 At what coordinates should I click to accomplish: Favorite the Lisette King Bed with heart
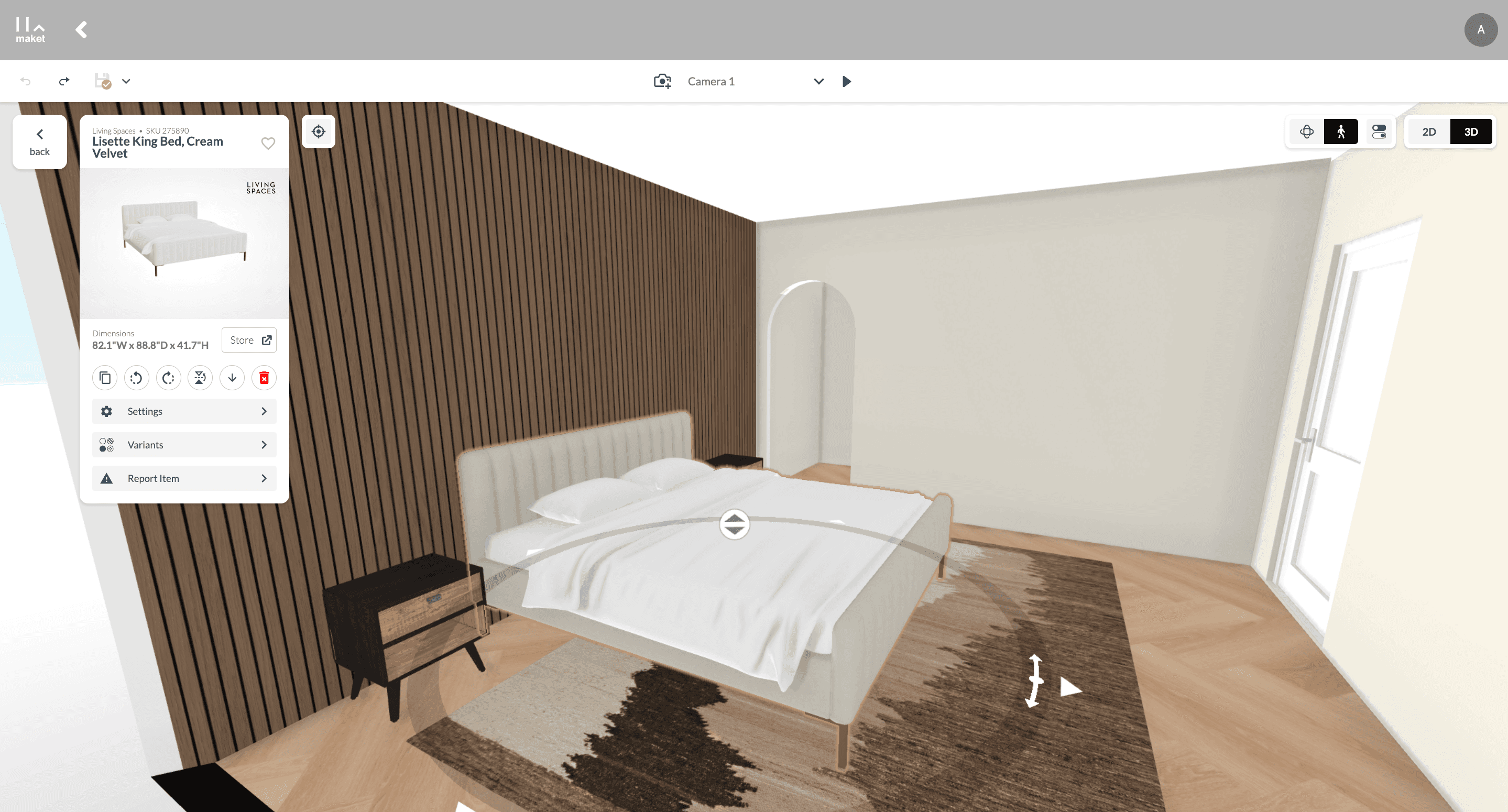pos(268,144)
